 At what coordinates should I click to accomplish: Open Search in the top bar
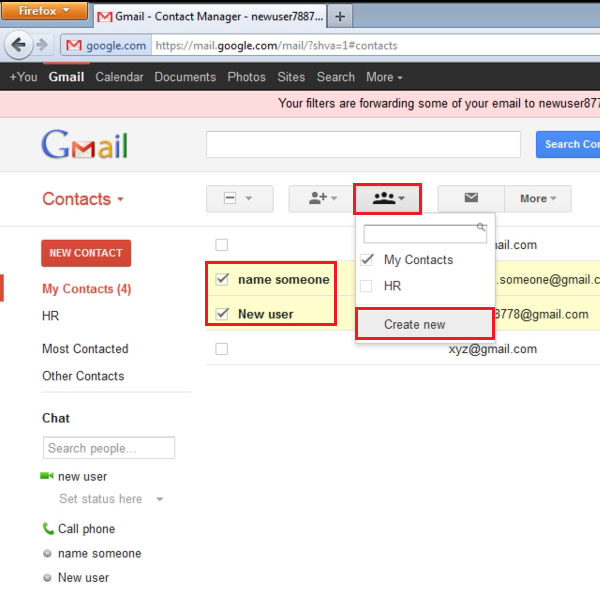(336, 77)
